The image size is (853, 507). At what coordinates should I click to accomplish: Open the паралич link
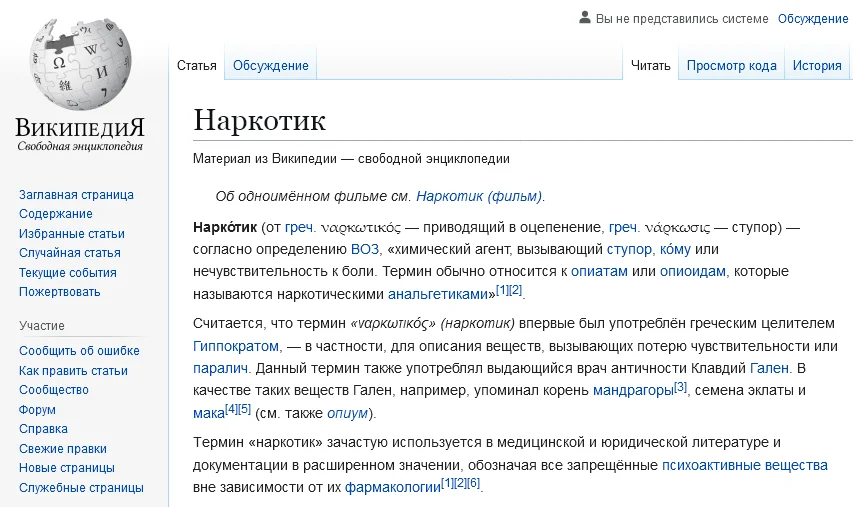(x=220, y=369)
